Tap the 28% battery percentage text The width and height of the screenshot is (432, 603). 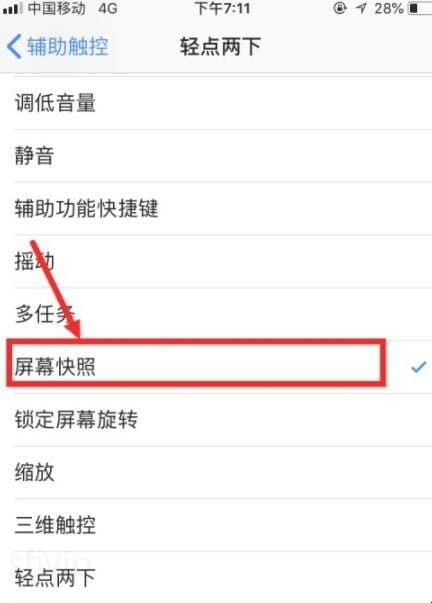tap(389, 8)
